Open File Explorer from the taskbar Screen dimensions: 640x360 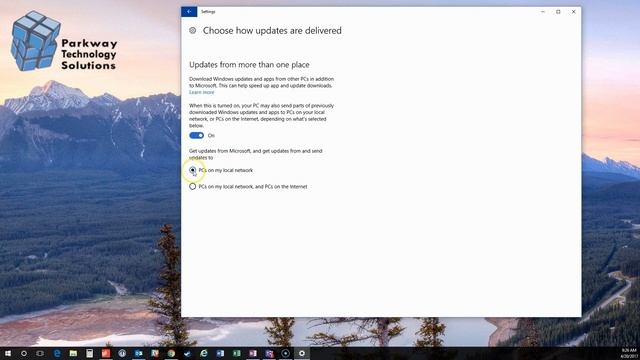(x=73, y=353)
